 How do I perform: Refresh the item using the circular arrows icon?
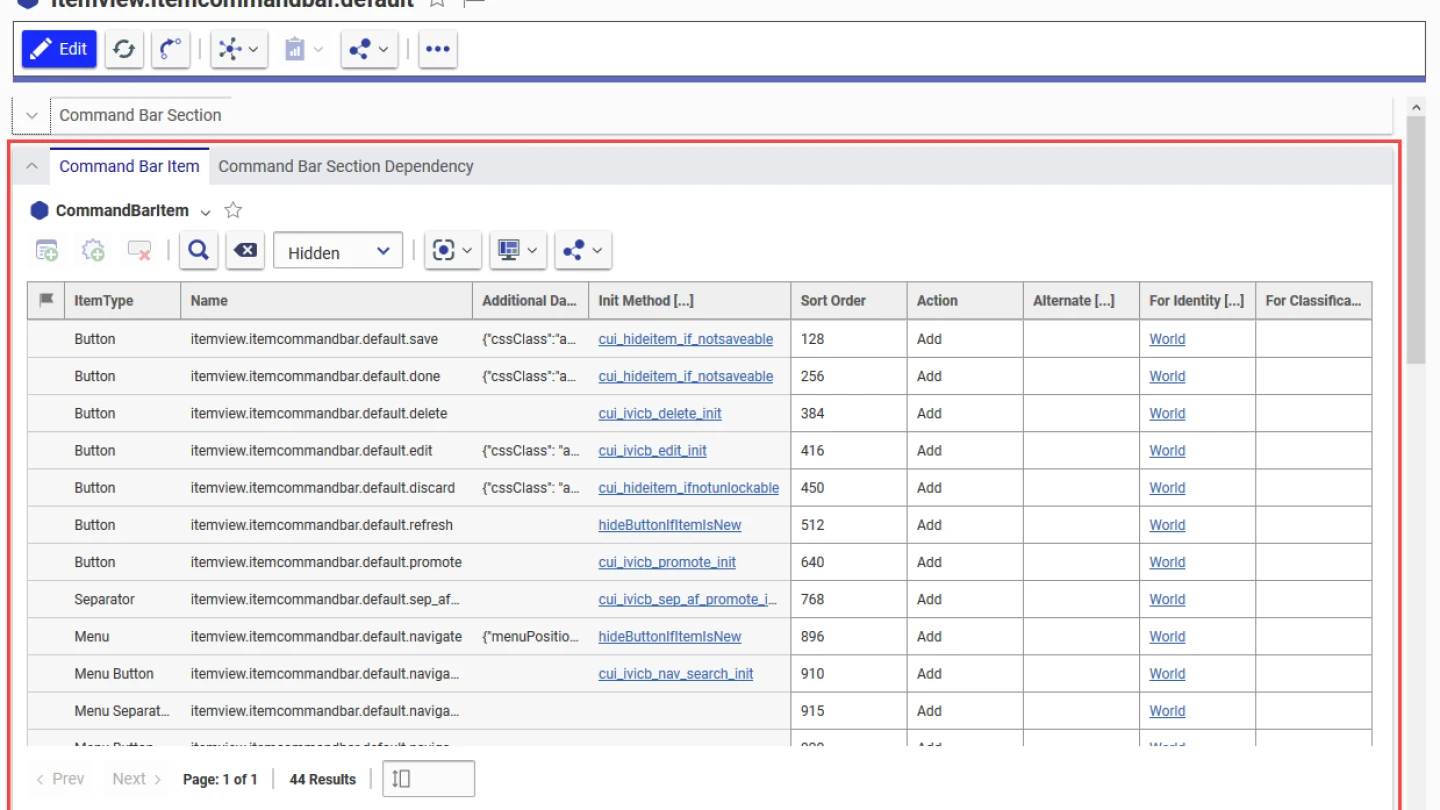pos(124,48)
